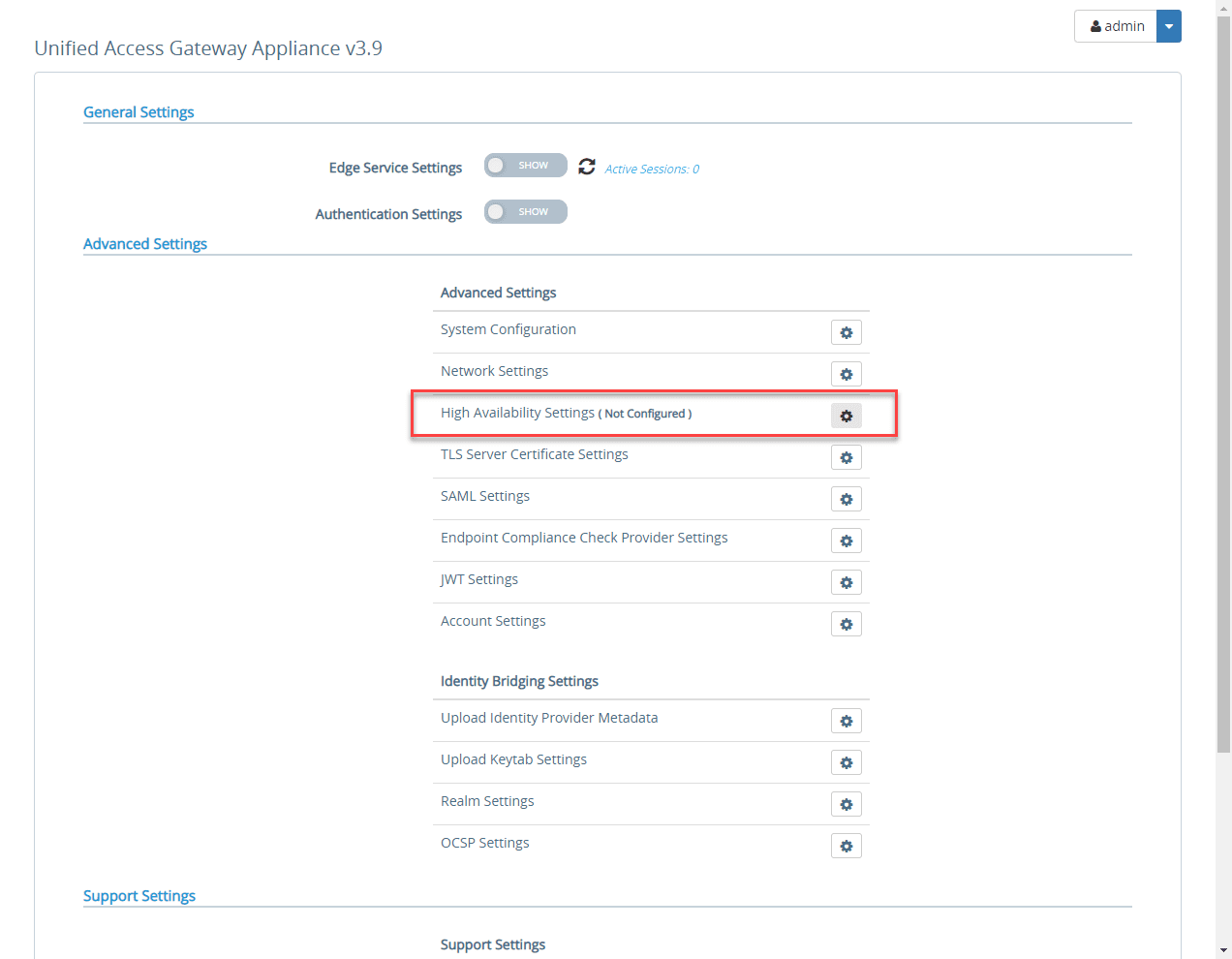Click the page vertical scrollbar

pyautogui.click(x=1223, y=387)
